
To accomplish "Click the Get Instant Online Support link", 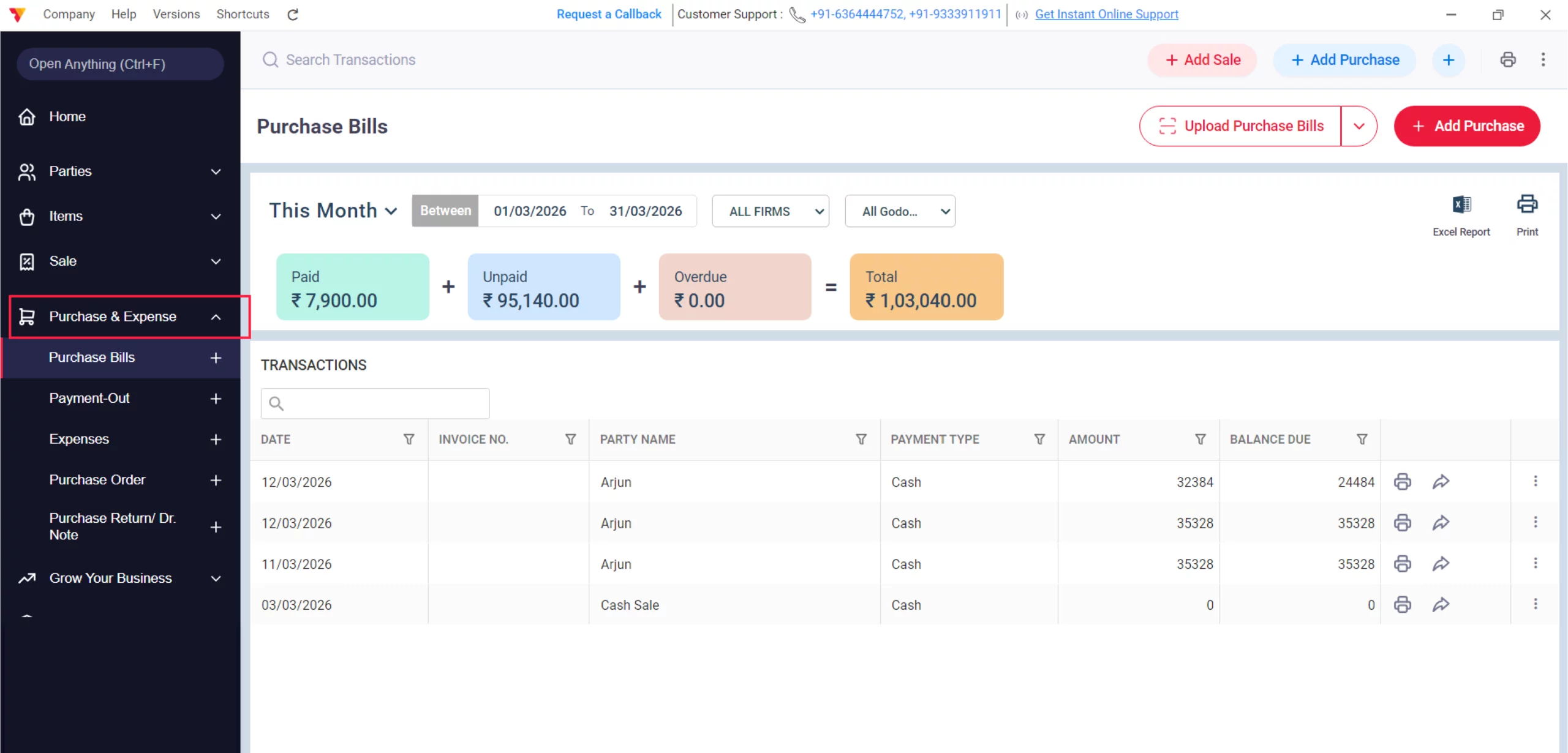I will pos(1106,14).
